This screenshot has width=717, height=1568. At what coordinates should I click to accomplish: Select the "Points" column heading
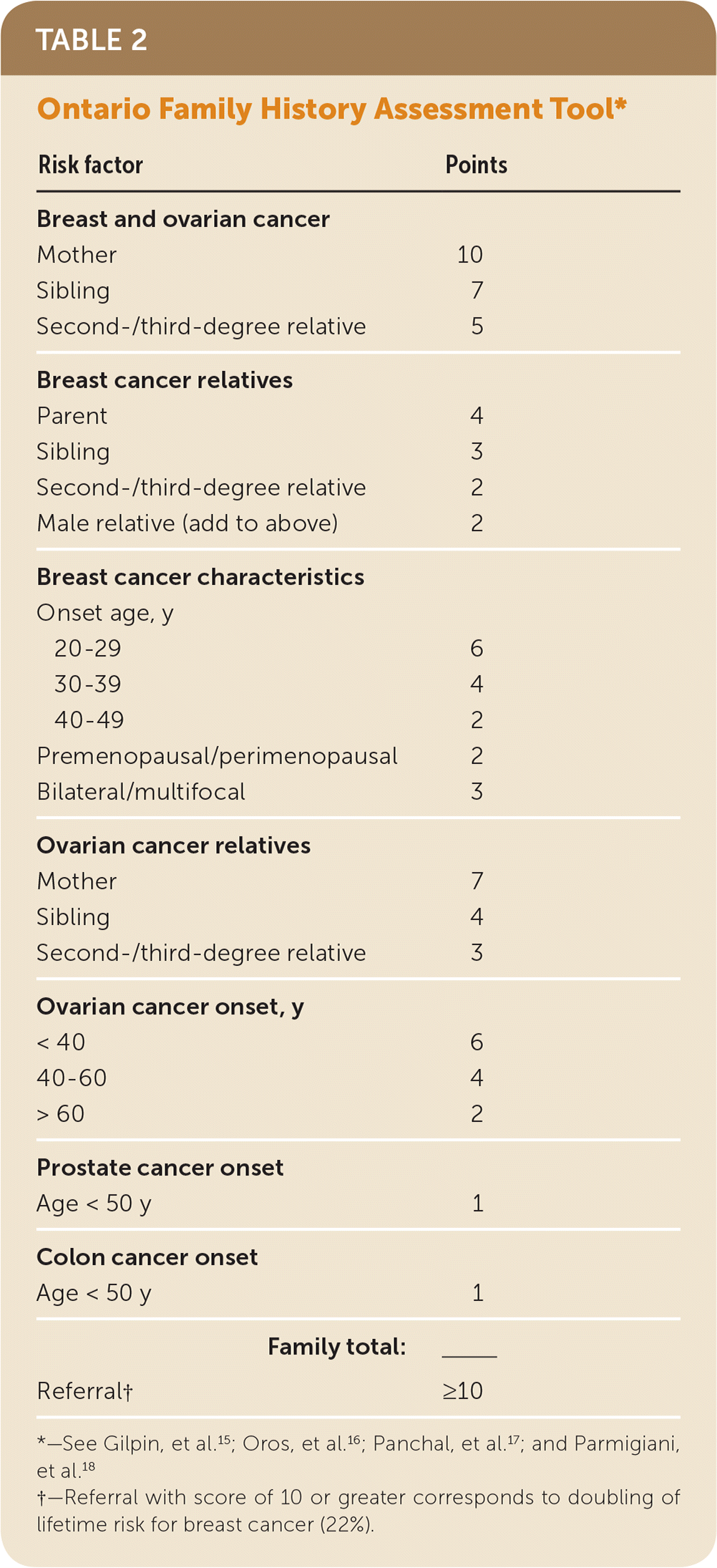tap(476, 165)
